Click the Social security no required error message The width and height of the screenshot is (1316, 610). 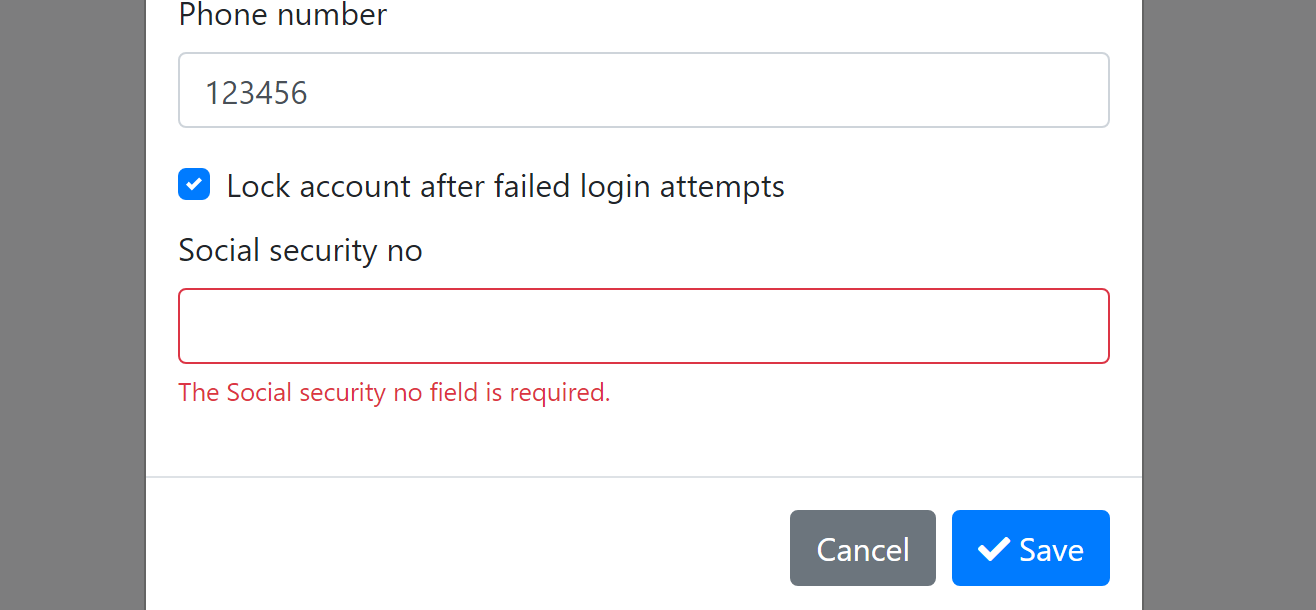(x=394, y=392)
